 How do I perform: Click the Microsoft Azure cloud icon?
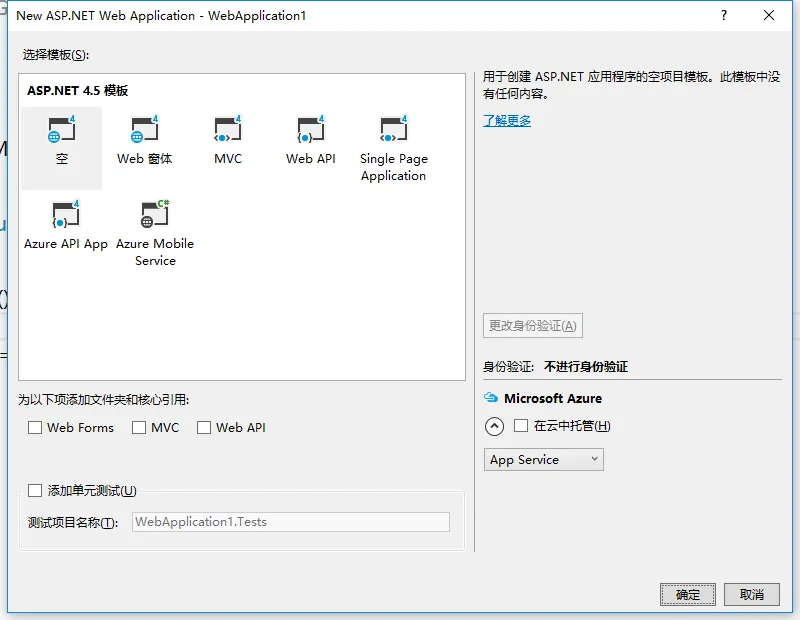click(x=491, y=398)
